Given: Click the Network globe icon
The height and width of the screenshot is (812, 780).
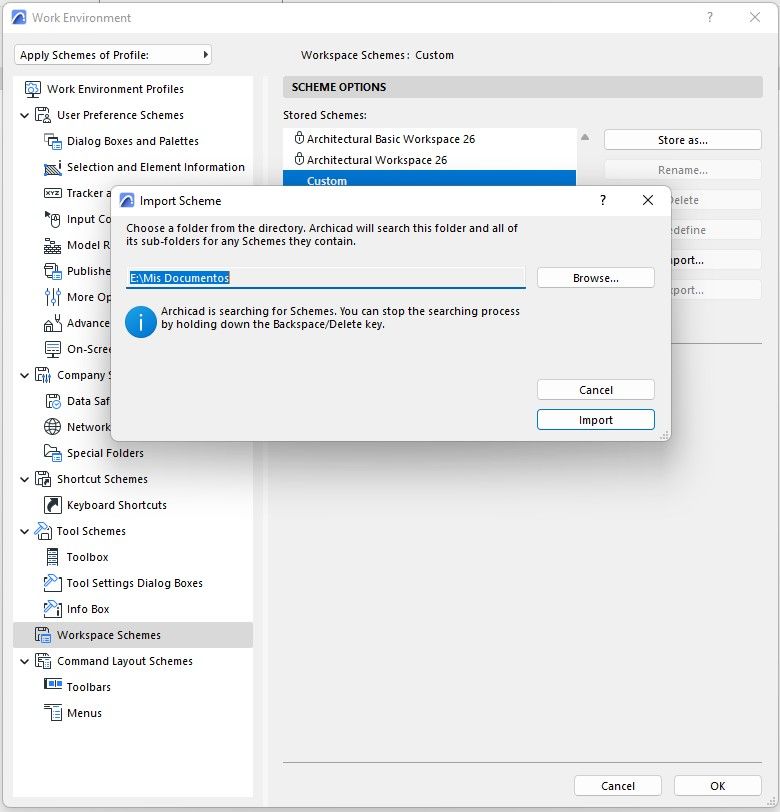Looking at the screenshot, I should [53, 427].
